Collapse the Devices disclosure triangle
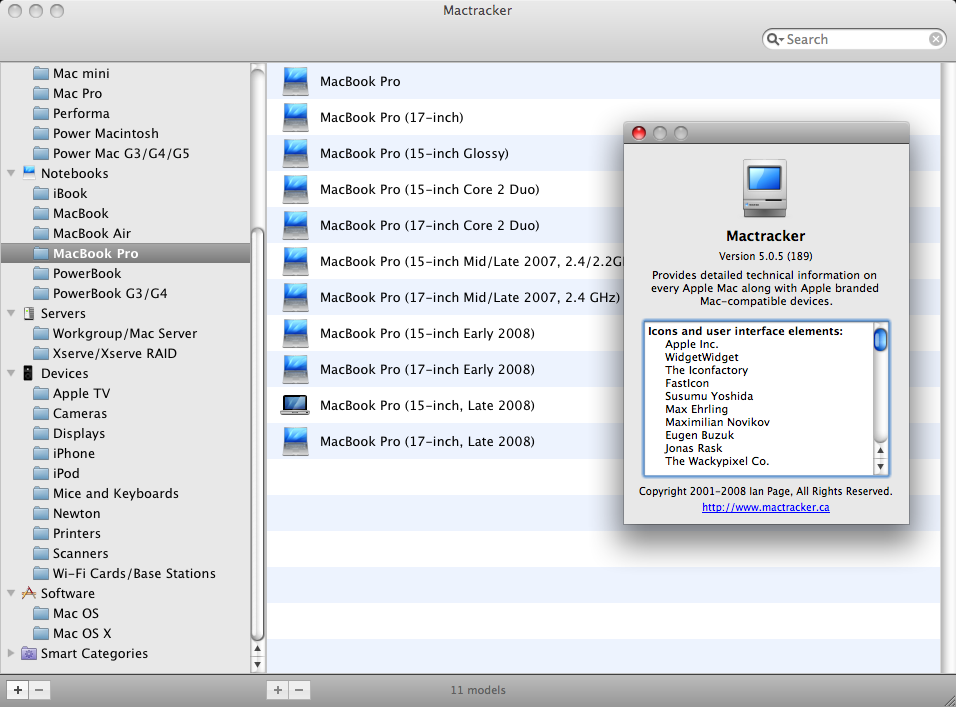The height and width of the screenshot is (707, 956). pyautogui.click(x=12, y=373)
